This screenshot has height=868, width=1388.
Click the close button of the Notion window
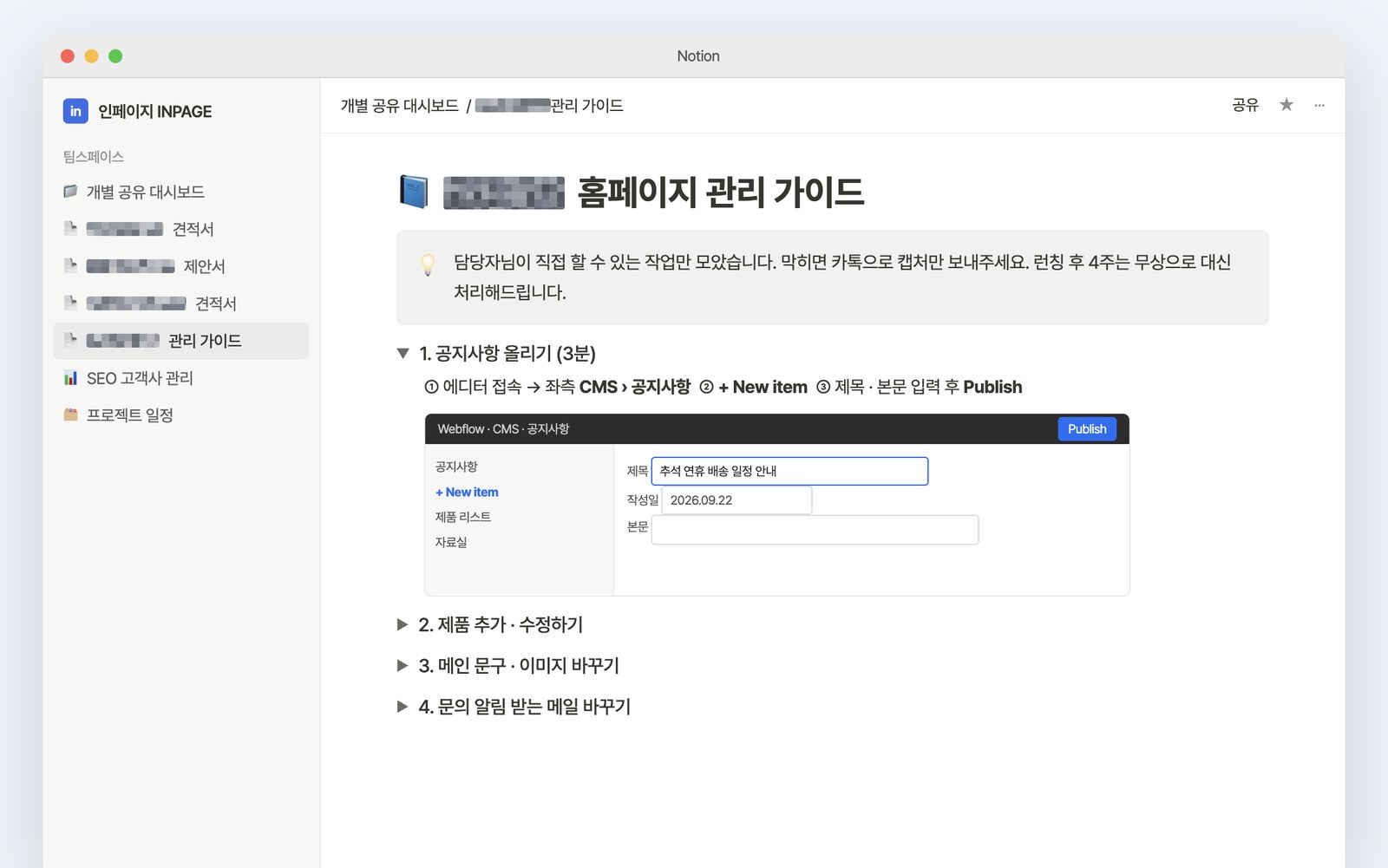(x=68, y=55)
